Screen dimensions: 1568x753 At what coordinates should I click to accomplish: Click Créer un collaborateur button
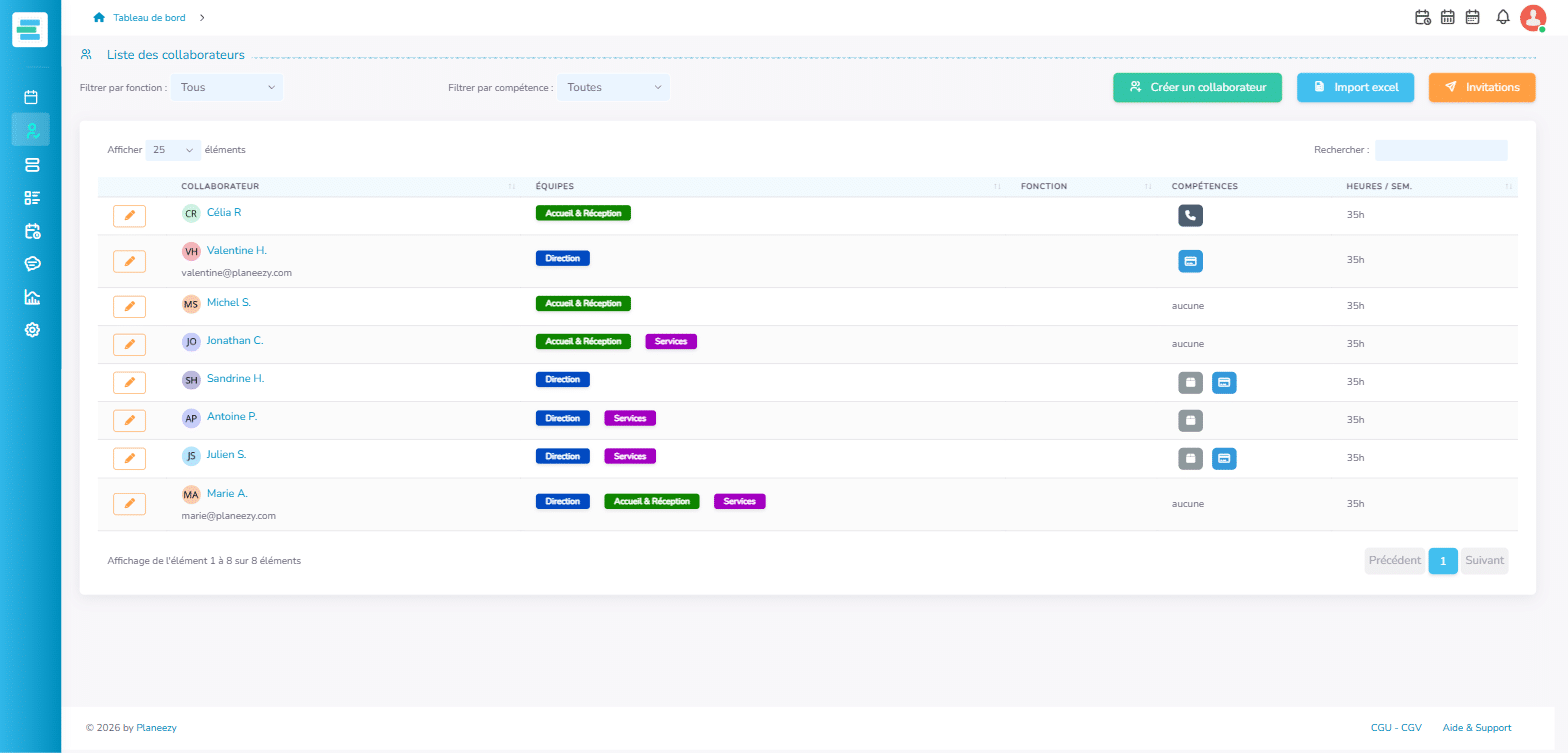pyautogui.click(x=1197, y=87)
